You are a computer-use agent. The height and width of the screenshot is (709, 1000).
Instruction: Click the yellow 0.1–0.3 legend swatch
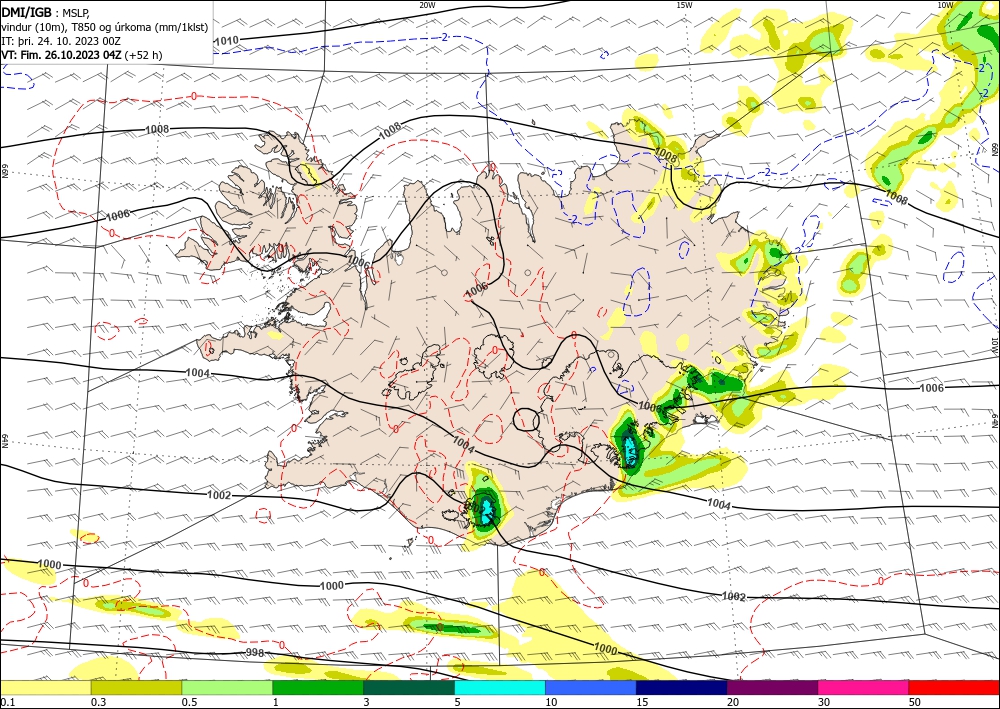point(45,687)
